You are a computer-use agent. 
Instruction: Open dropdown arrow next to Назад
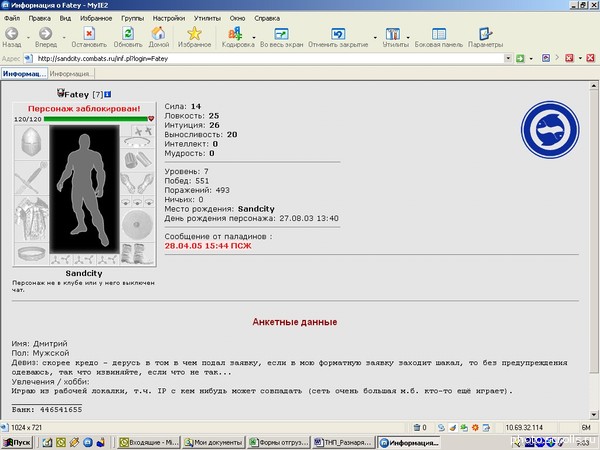coord(28,38)
